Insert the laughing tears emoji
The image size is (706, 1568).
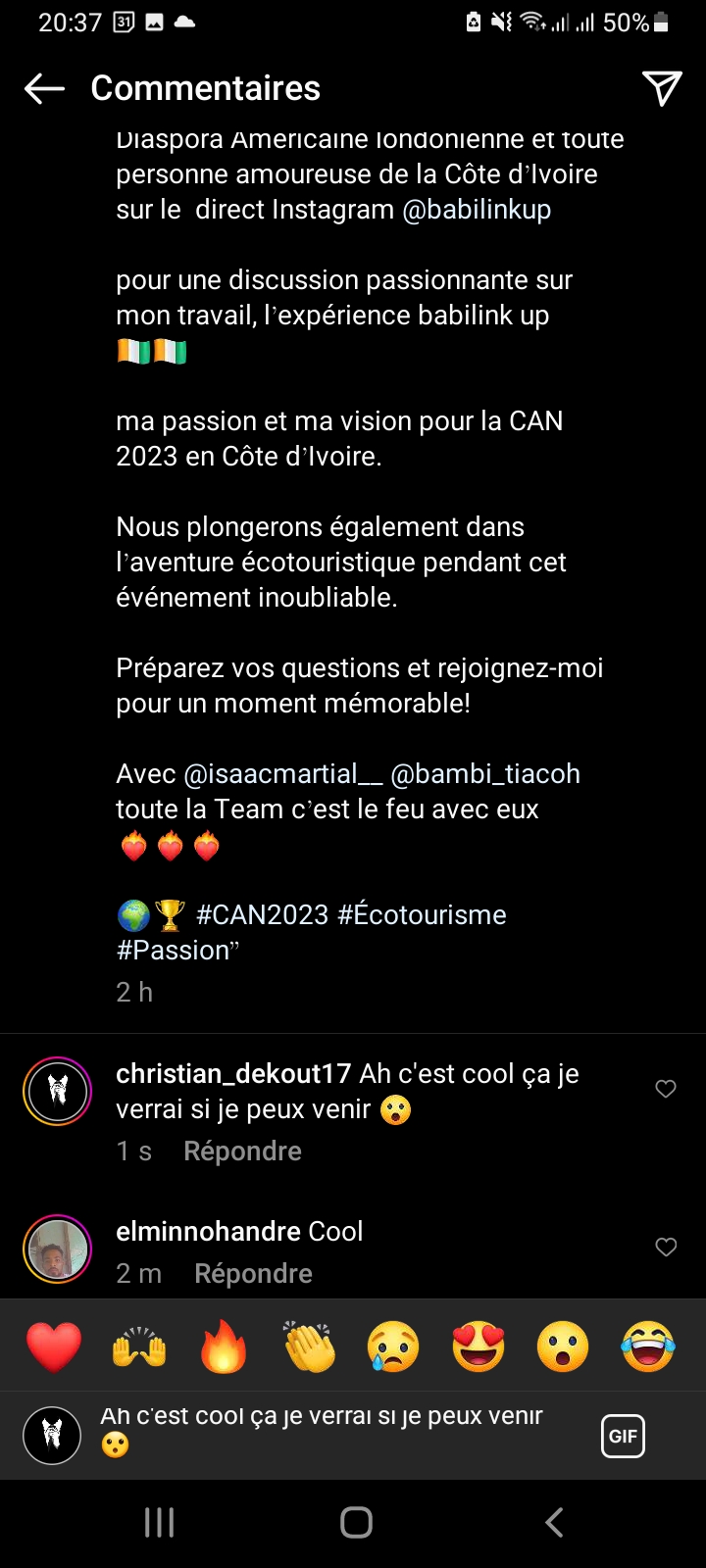[648, 1347]
